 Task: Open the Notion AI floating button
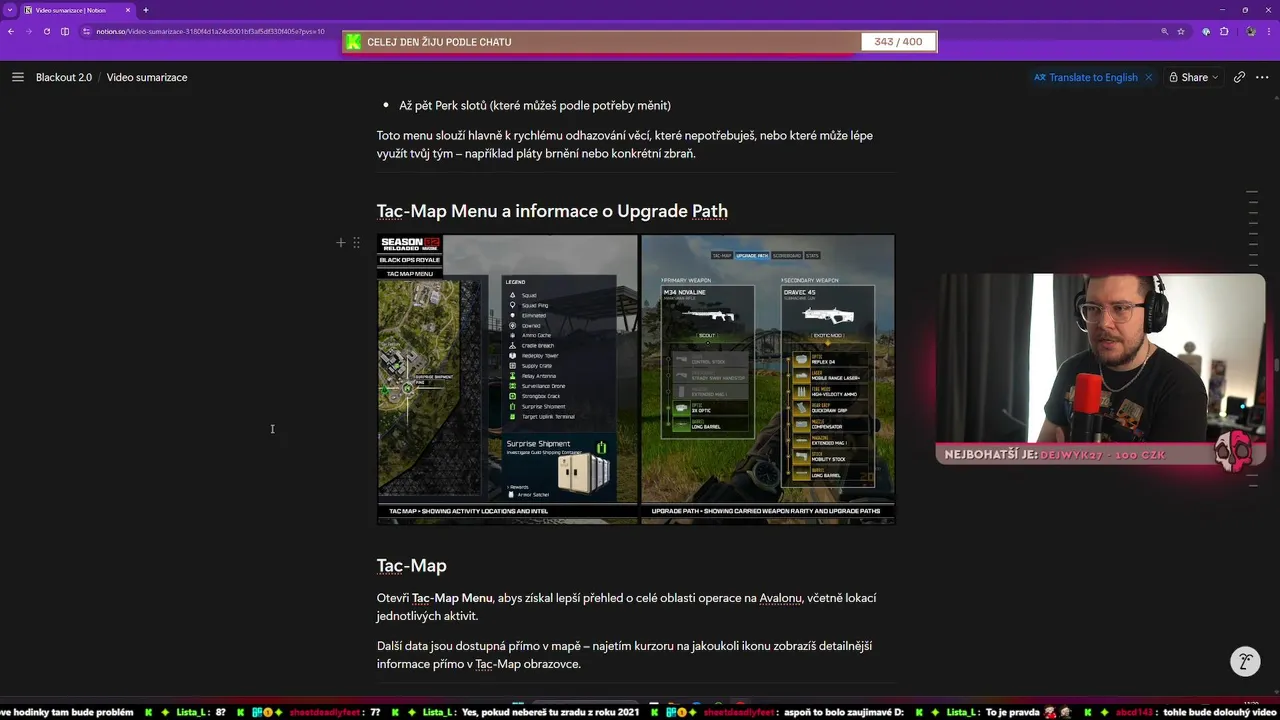click(x=1245, y=661)
